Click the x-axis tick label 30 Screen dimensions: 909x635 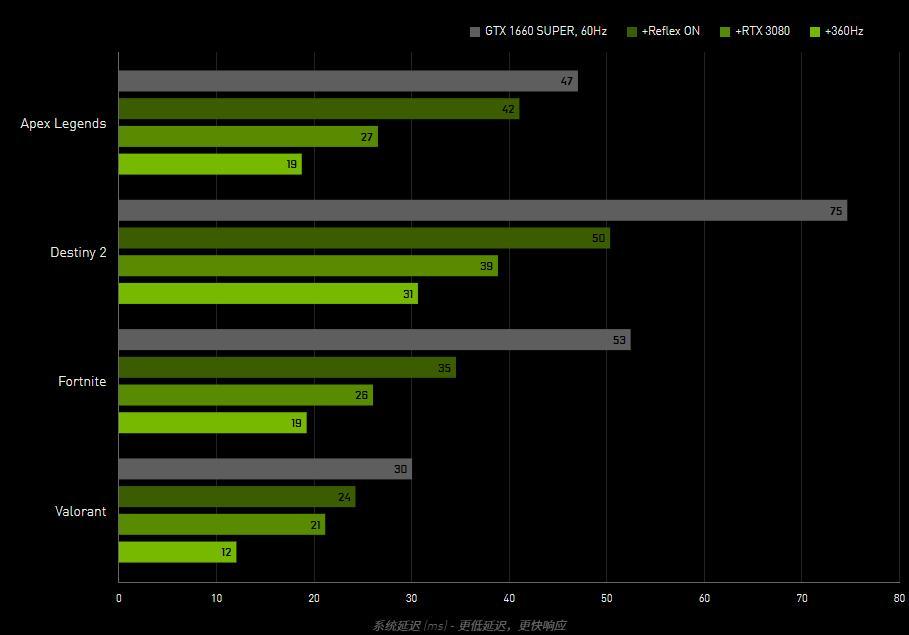coord(412,598)
